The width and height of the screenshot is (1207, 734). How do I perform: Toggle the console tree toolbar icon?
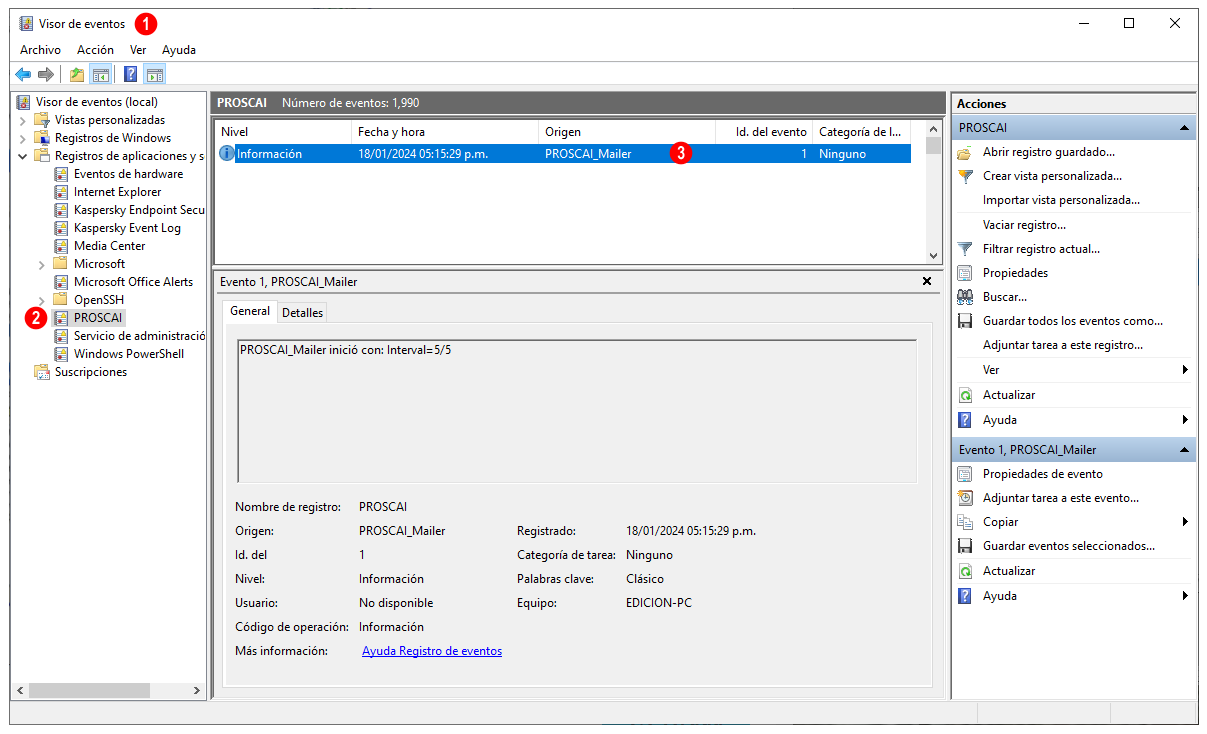100,74
